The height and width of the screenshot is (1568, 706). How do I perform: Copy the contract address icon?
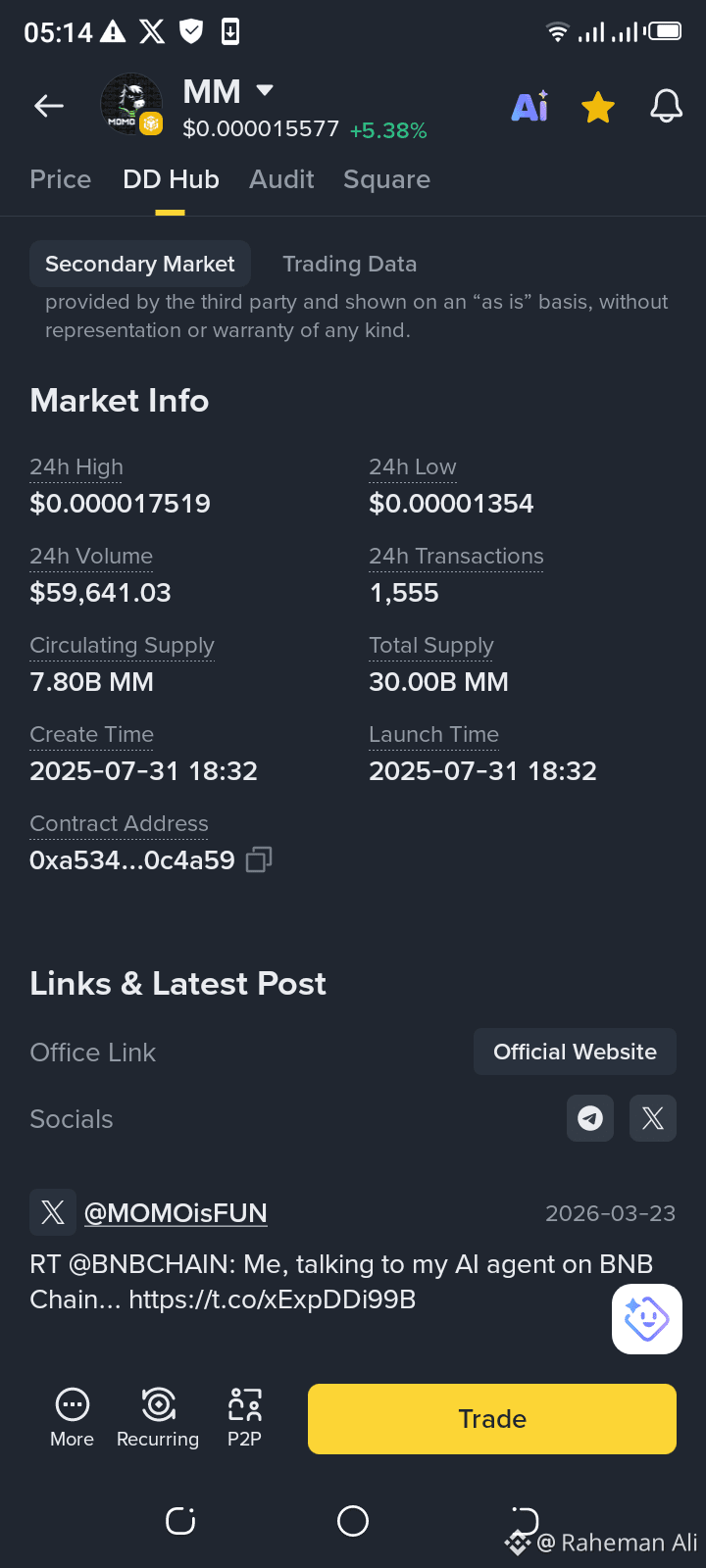[259, 859]
